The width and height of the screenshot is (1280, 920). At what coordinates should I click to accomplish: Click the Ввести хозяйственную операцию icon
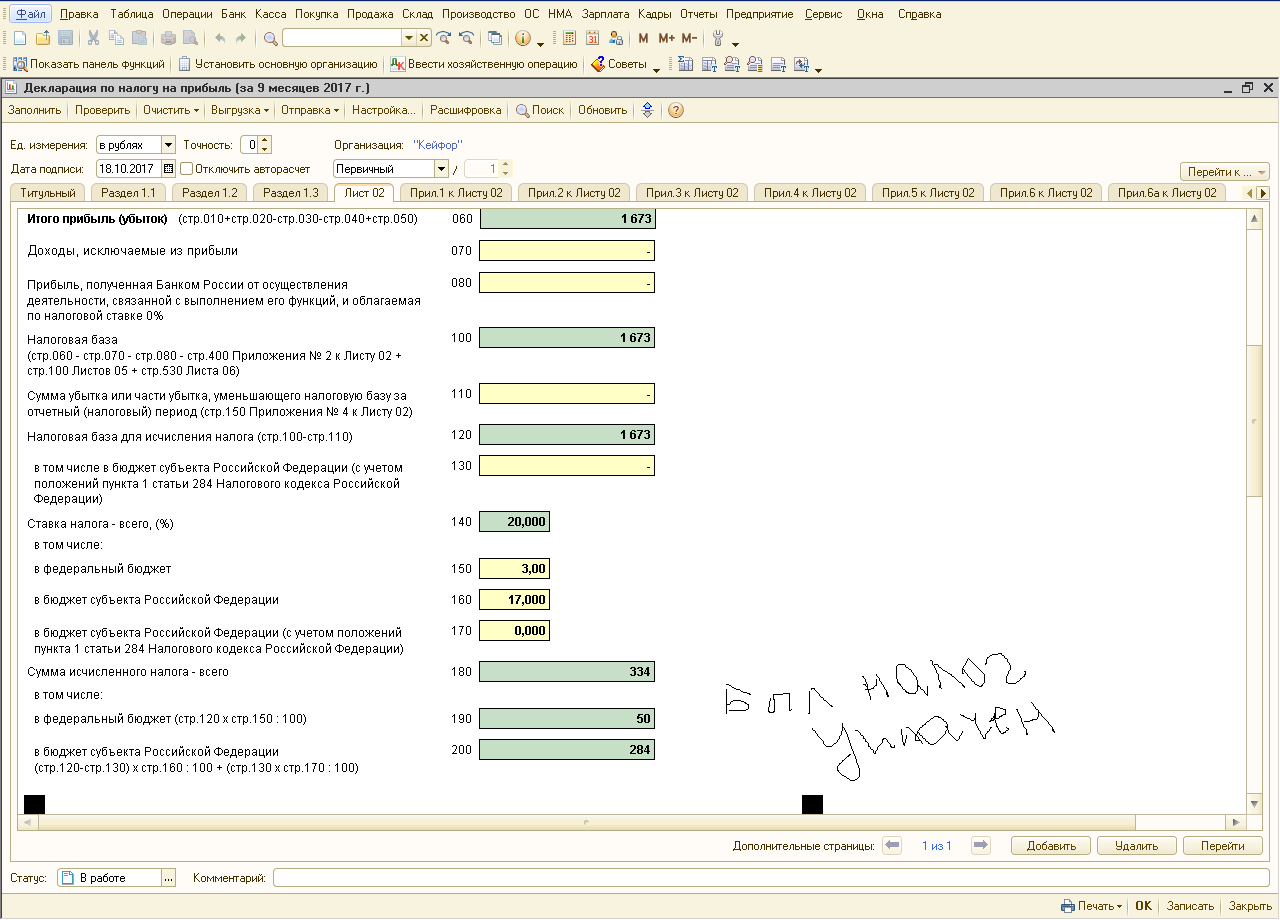tap(398, 64)
